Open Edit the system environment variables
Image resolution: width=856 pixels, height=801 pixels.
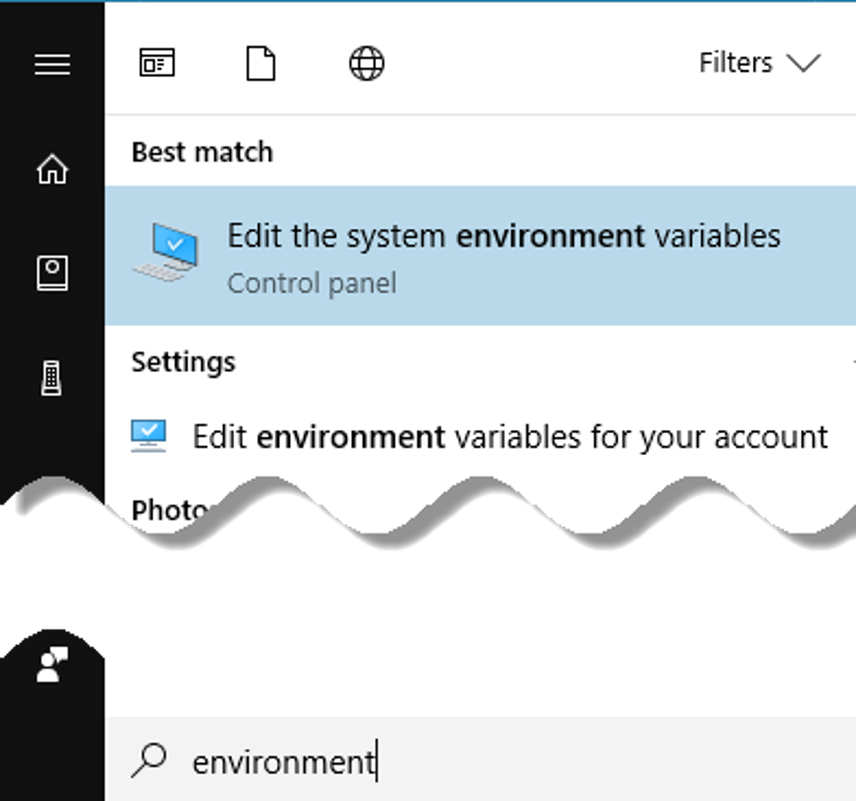(x=503, y=237)
